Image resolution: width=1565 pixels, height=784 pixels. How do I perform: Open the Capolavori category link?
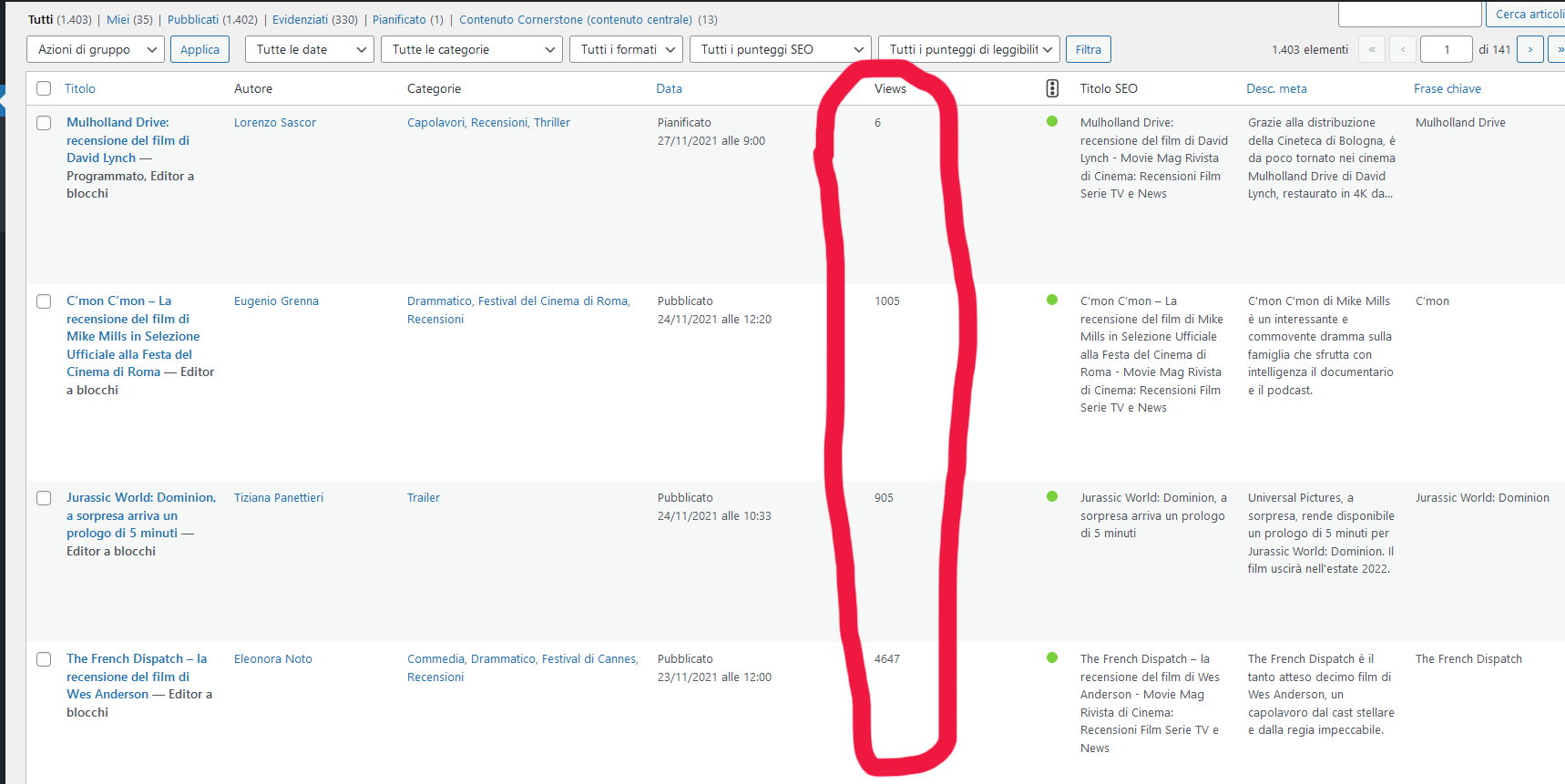(x=435, y=122)
